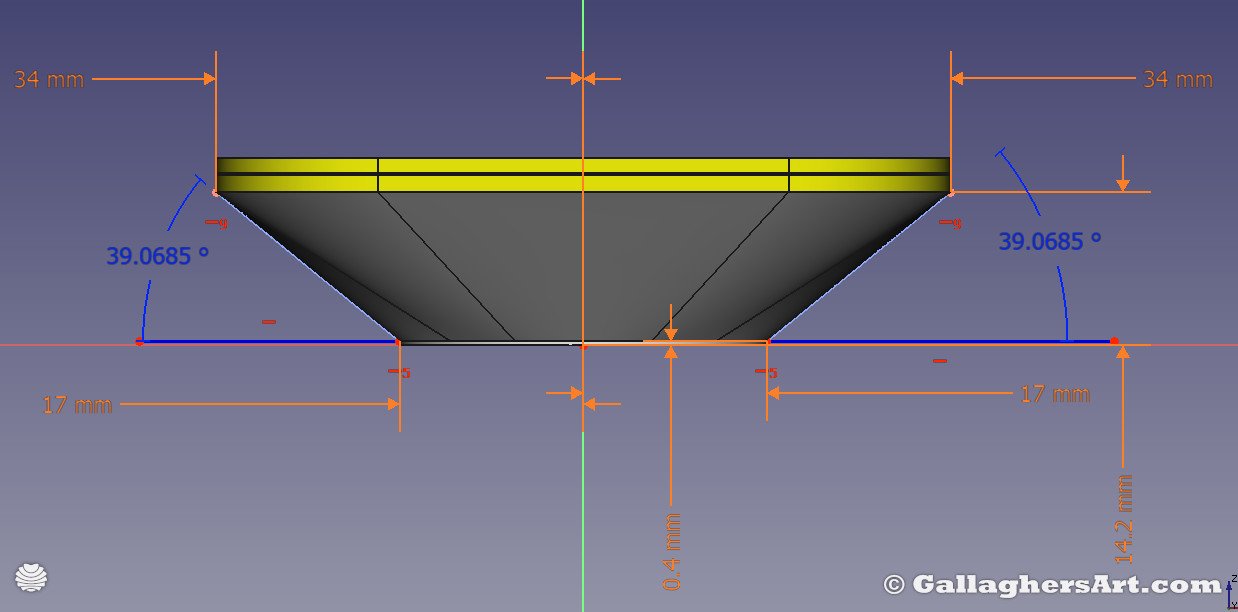
Task: Click the red endpoint of left blue line
Action: point(139,343)
